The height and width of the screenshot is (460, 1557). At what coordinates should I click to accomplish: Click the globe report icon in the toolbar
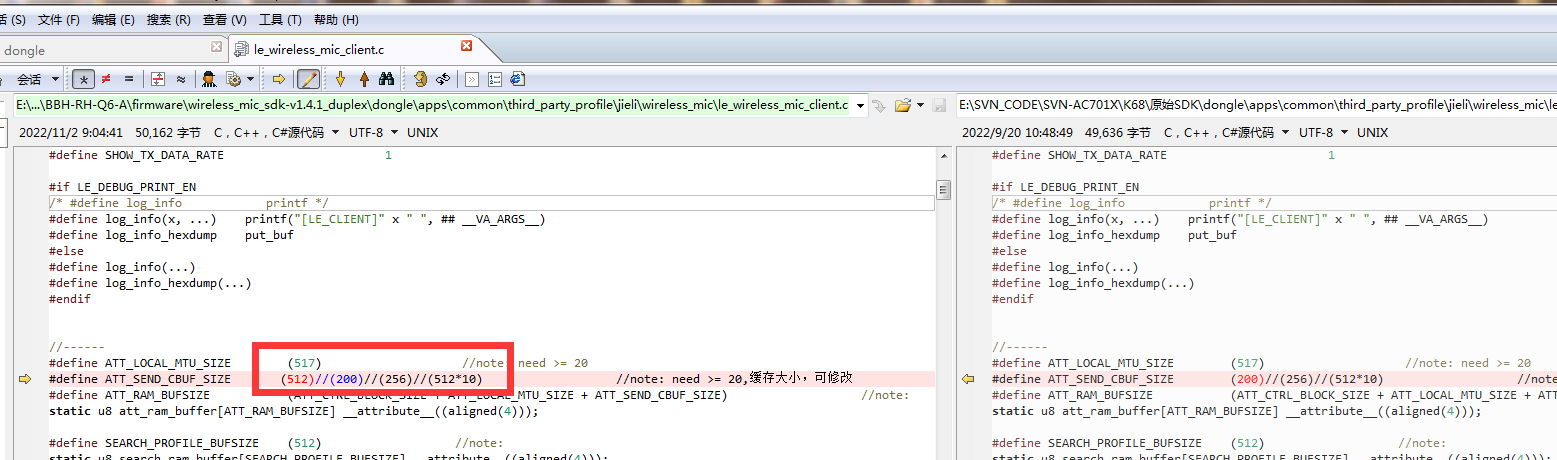pos(518,79)
